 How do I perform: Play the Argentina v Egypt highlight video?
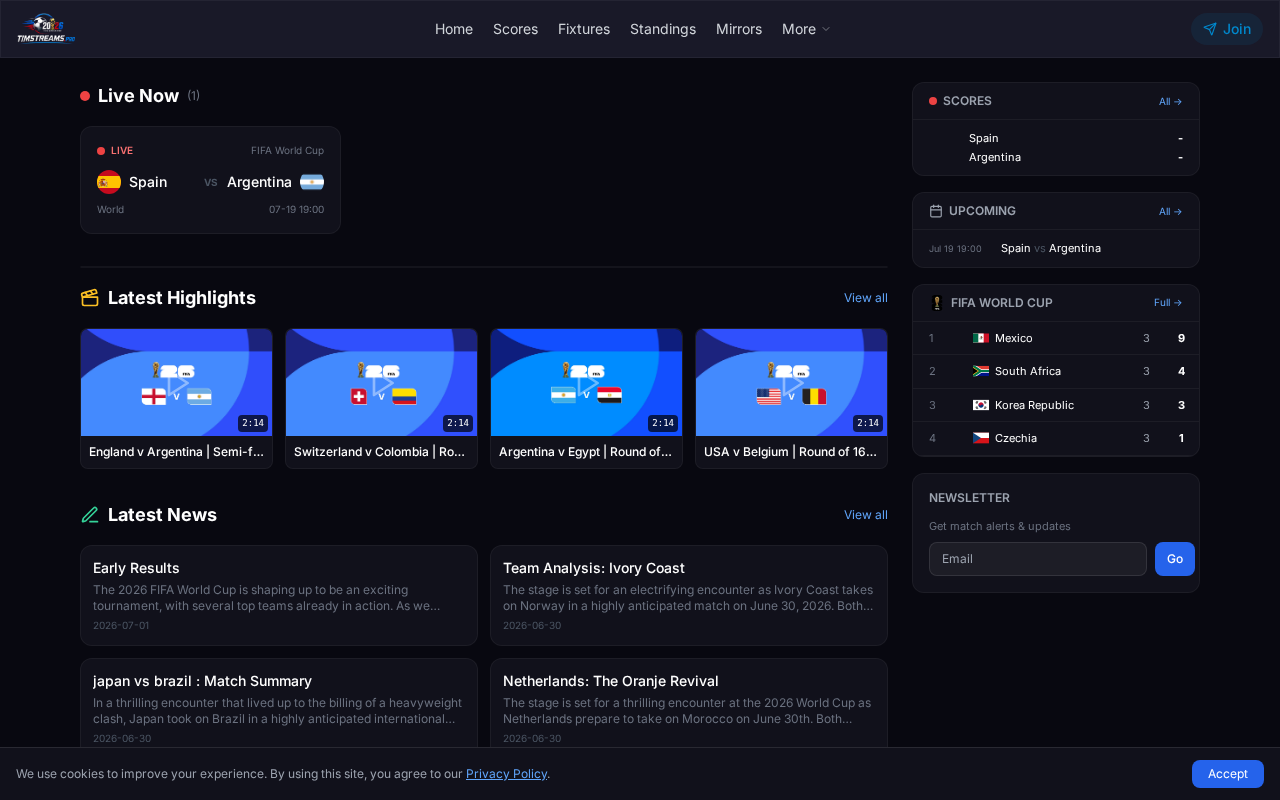click(586, 383)
